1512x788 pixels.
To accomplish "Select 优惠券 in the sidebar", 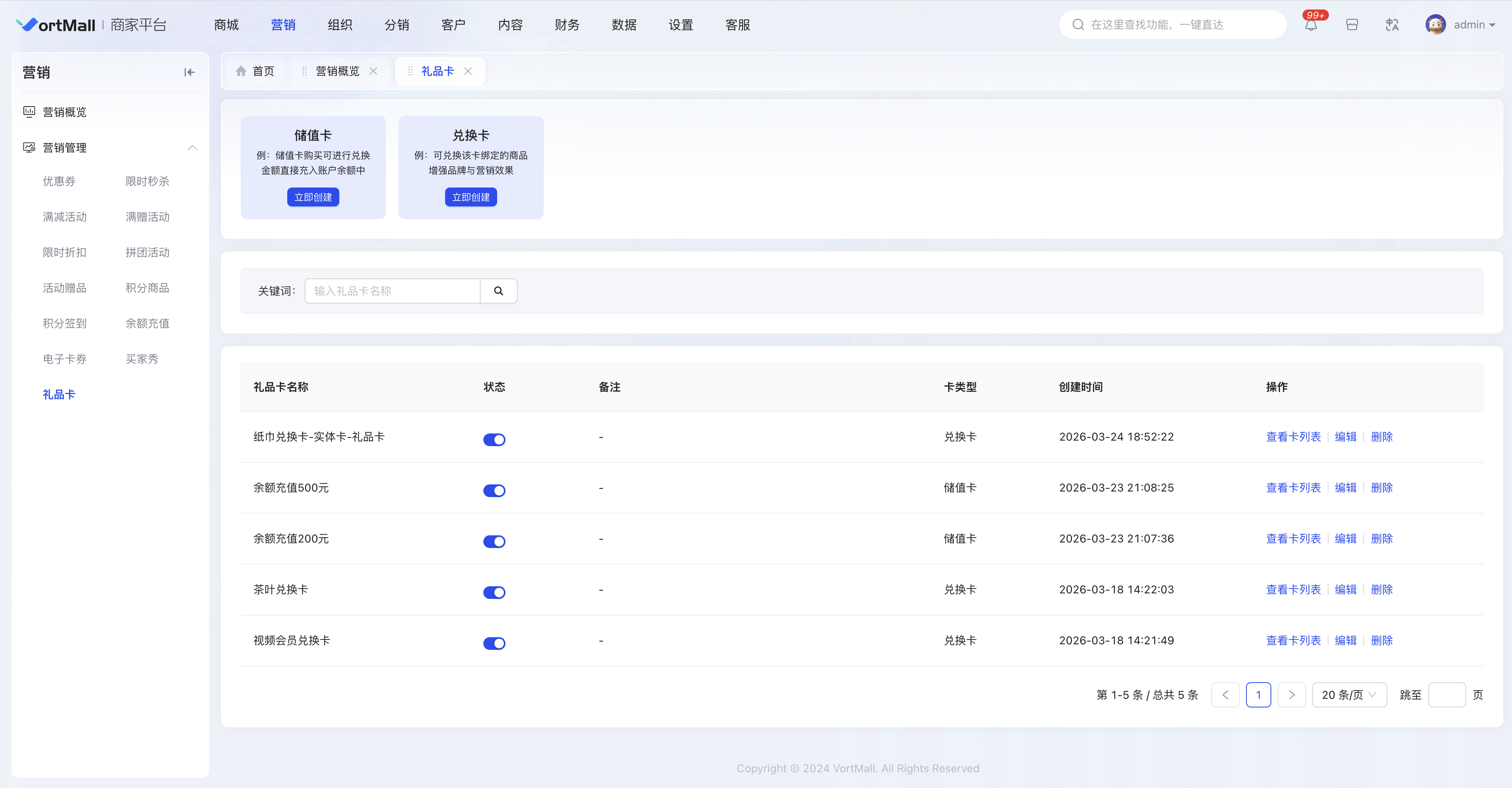I will tap(59, 181).
